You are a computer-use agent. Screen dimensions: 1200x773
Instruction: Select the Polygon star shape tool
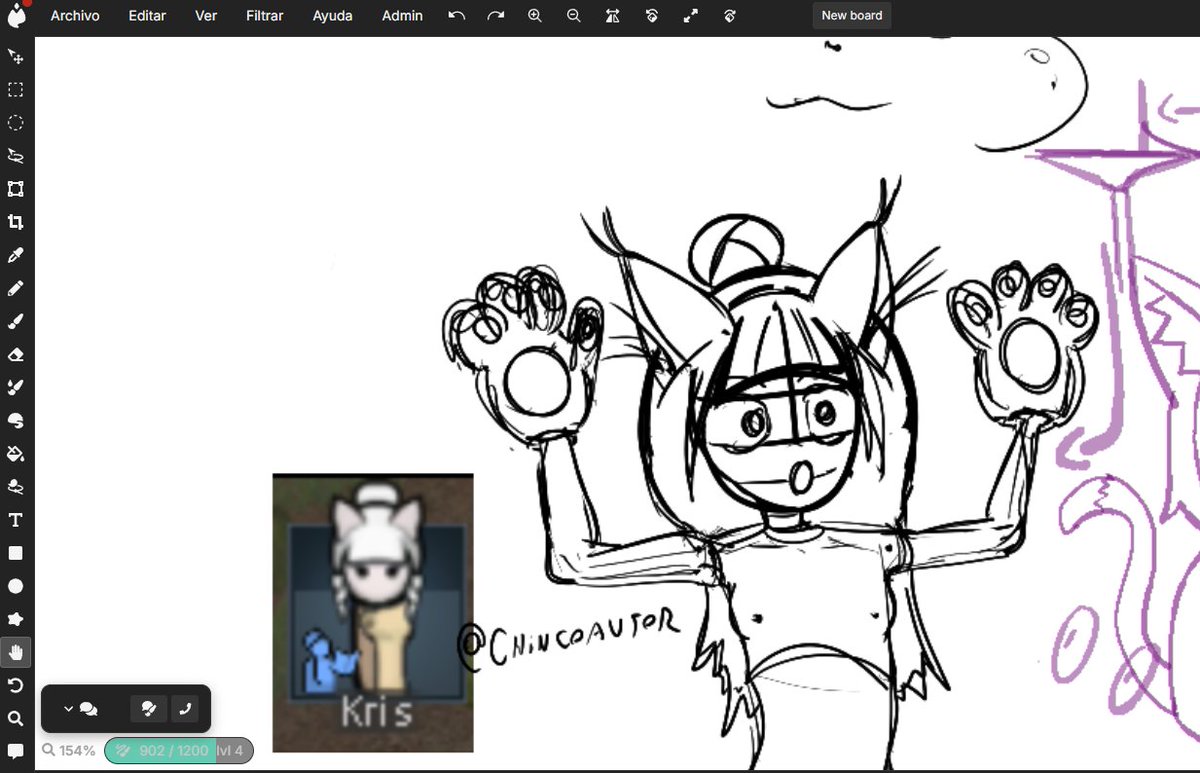(x=16, y=619)
